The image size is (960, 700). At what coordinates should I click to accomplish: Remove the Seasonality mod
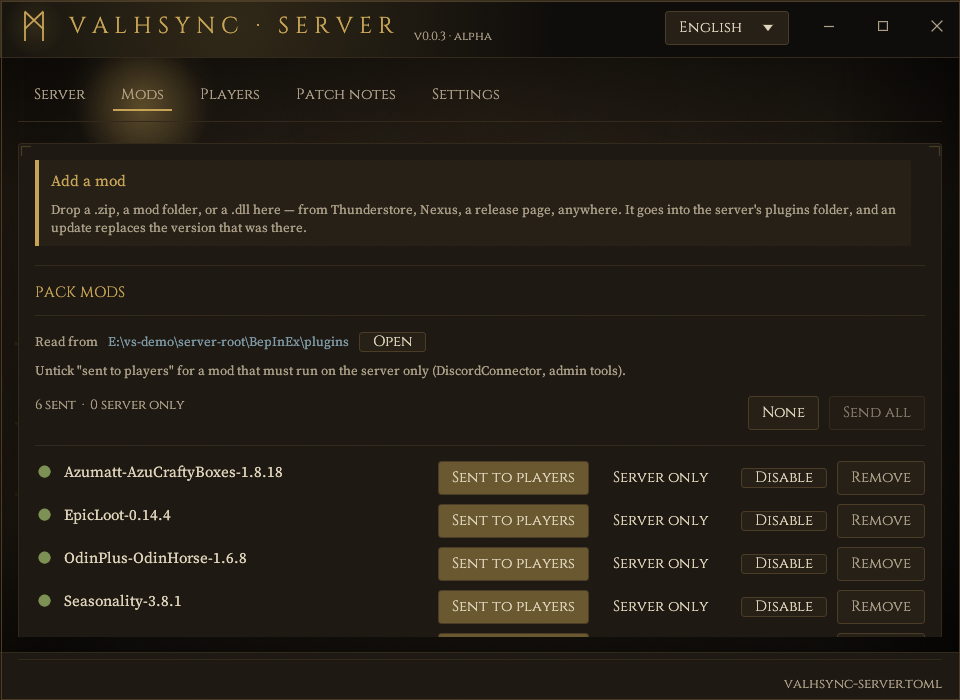[880, 606]
